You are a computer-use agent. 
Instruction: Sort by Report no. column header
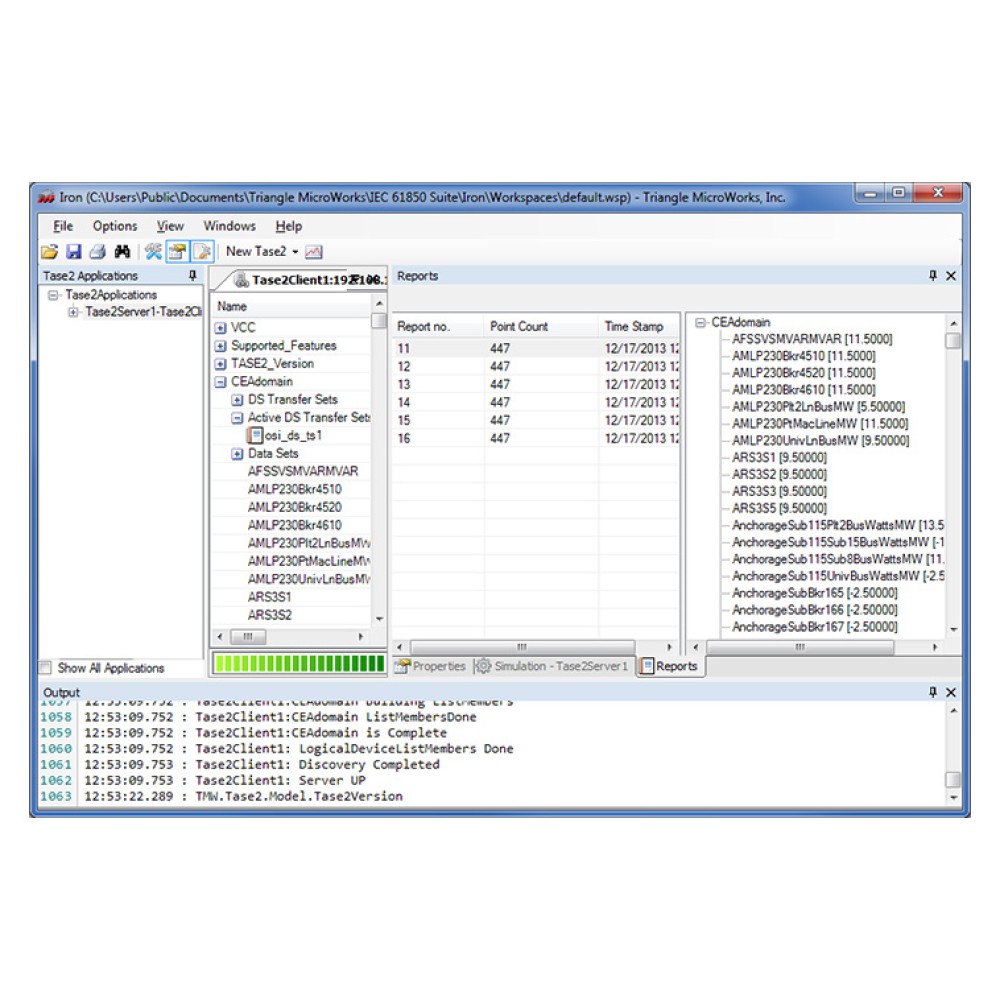tap(438, 326)
